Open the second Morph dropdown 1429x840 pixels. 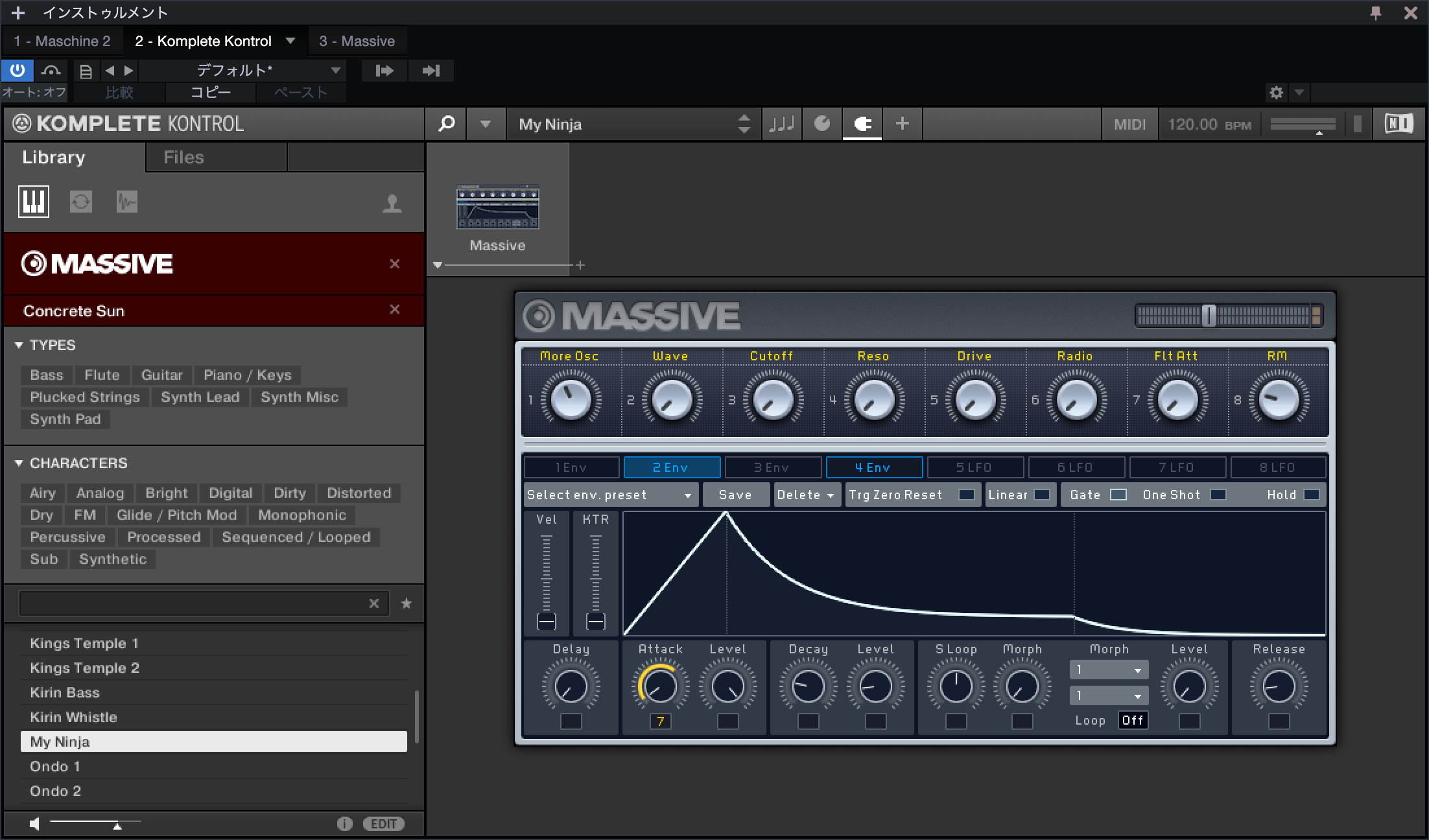click(x=1109, y=695)
